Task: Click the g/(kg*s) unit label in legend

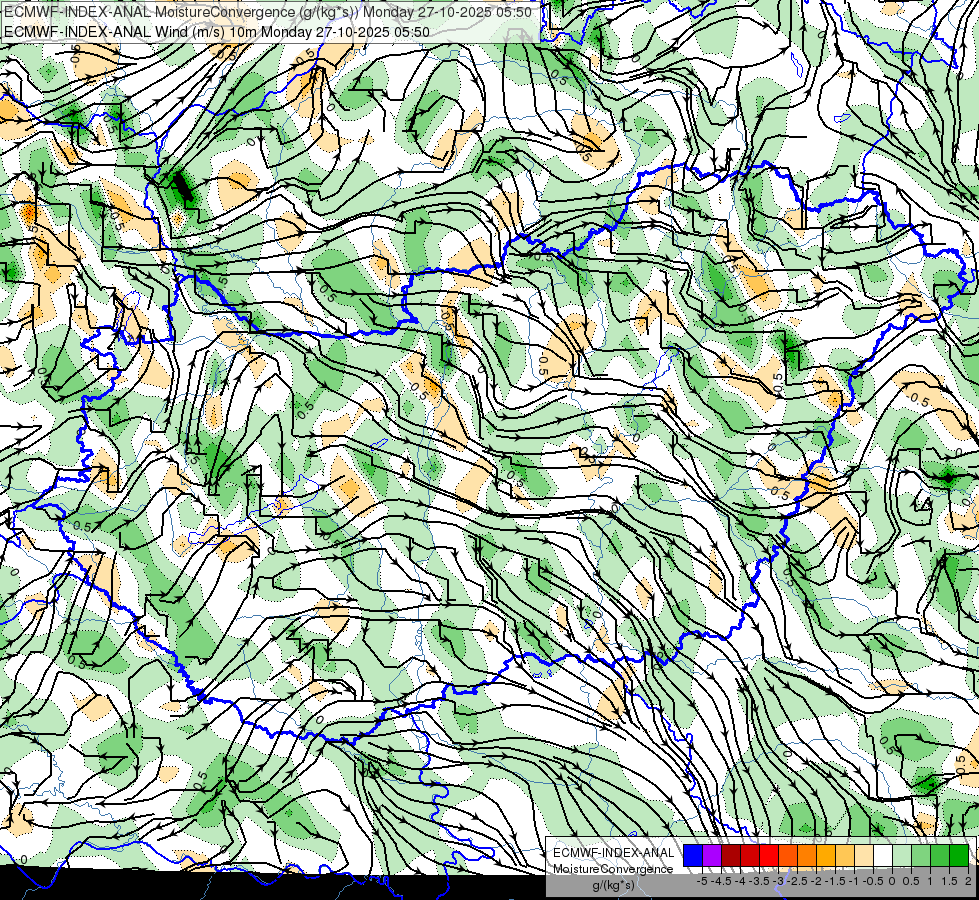Action: click(x=613, y=885)
